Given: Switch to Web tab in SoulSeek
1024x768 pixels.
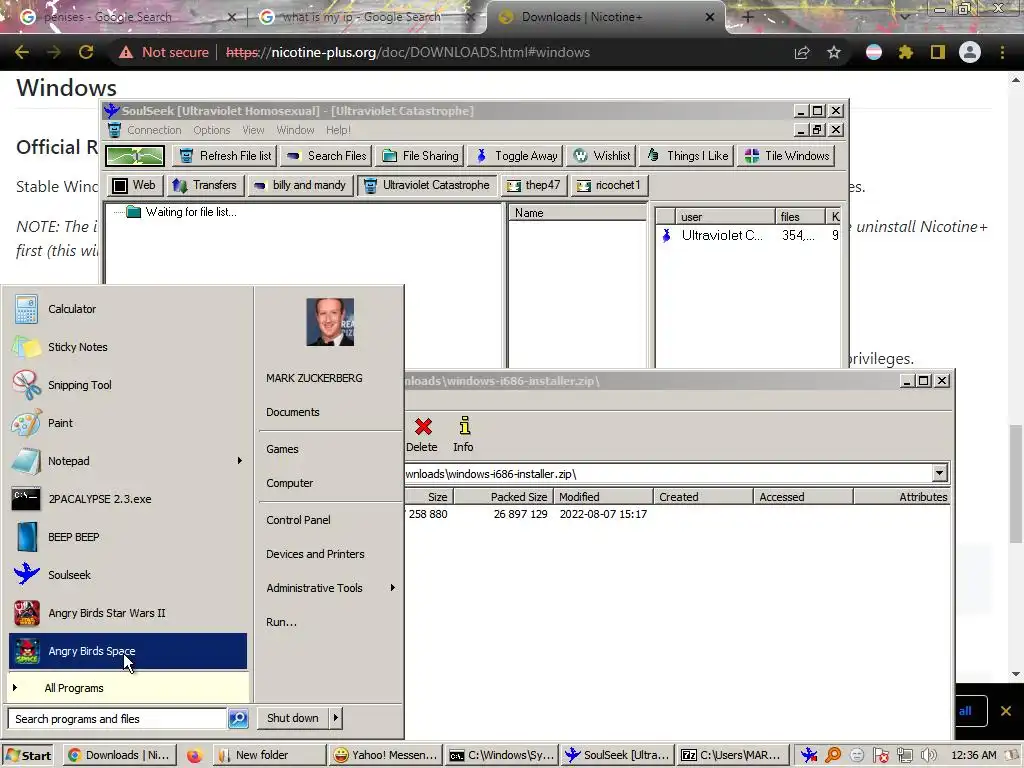Looking at the screenshot, I should click(134, 185).
